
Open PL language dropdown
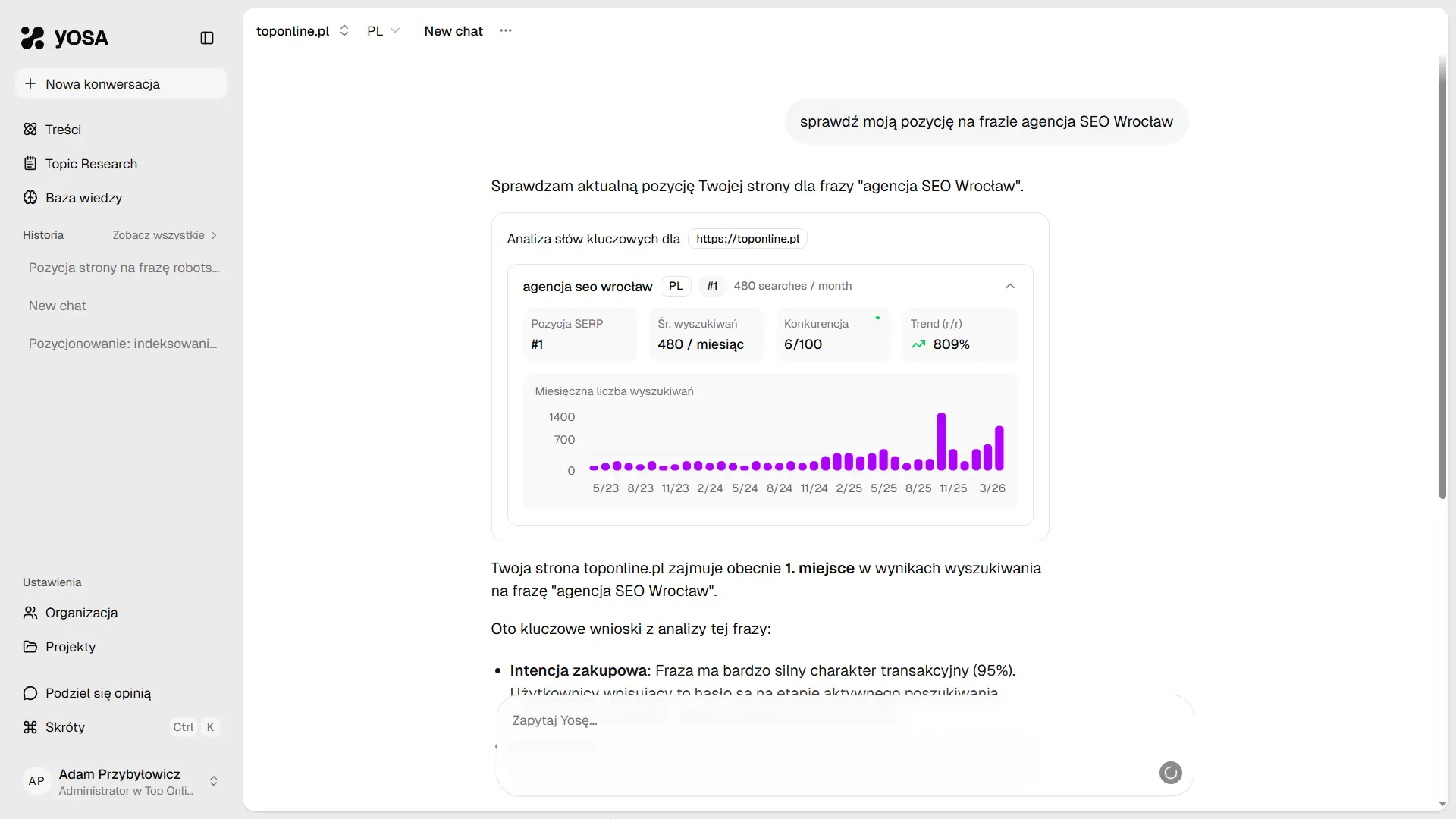click(x=383, y=31)
